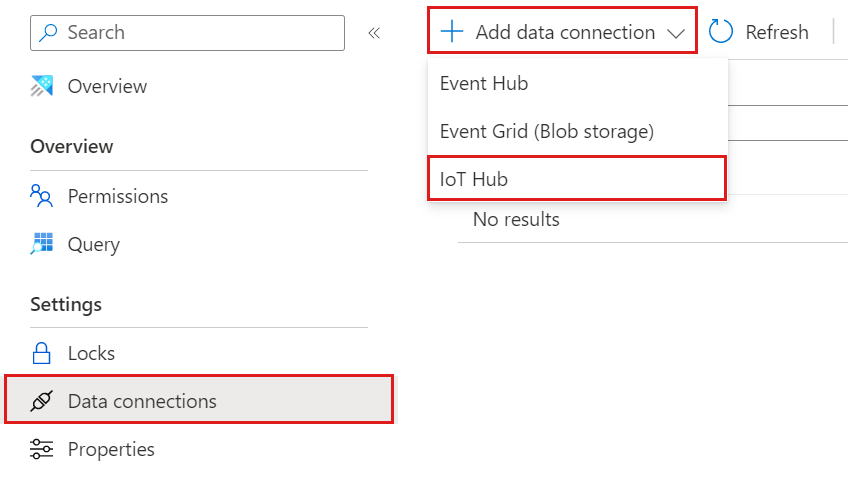This screenshot has height=480, width=848.
Task: Click the Data connections plug icon
Action: click(41, 401)
